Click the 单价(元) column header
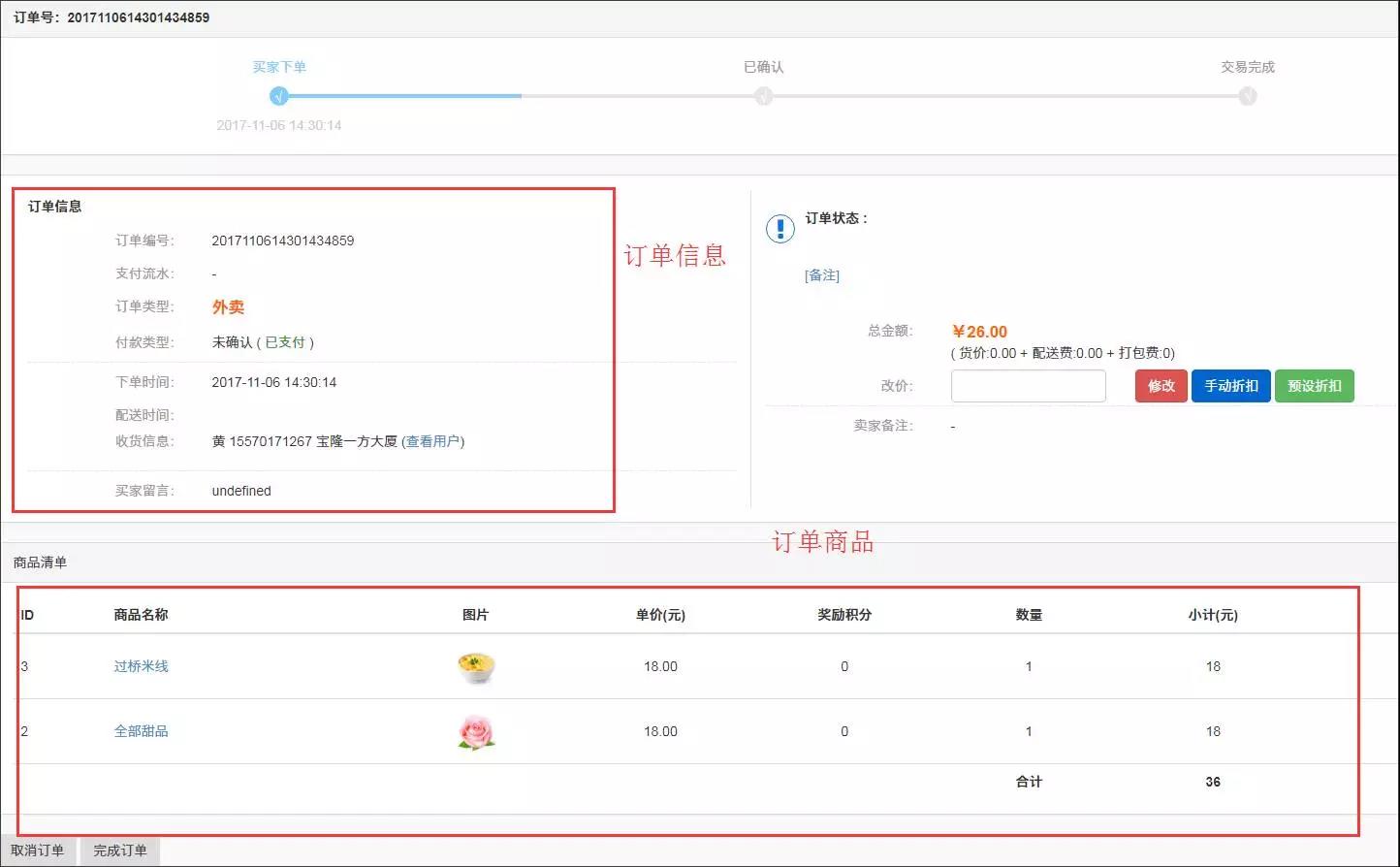The image size is (1400, 867). click(660, 615)
